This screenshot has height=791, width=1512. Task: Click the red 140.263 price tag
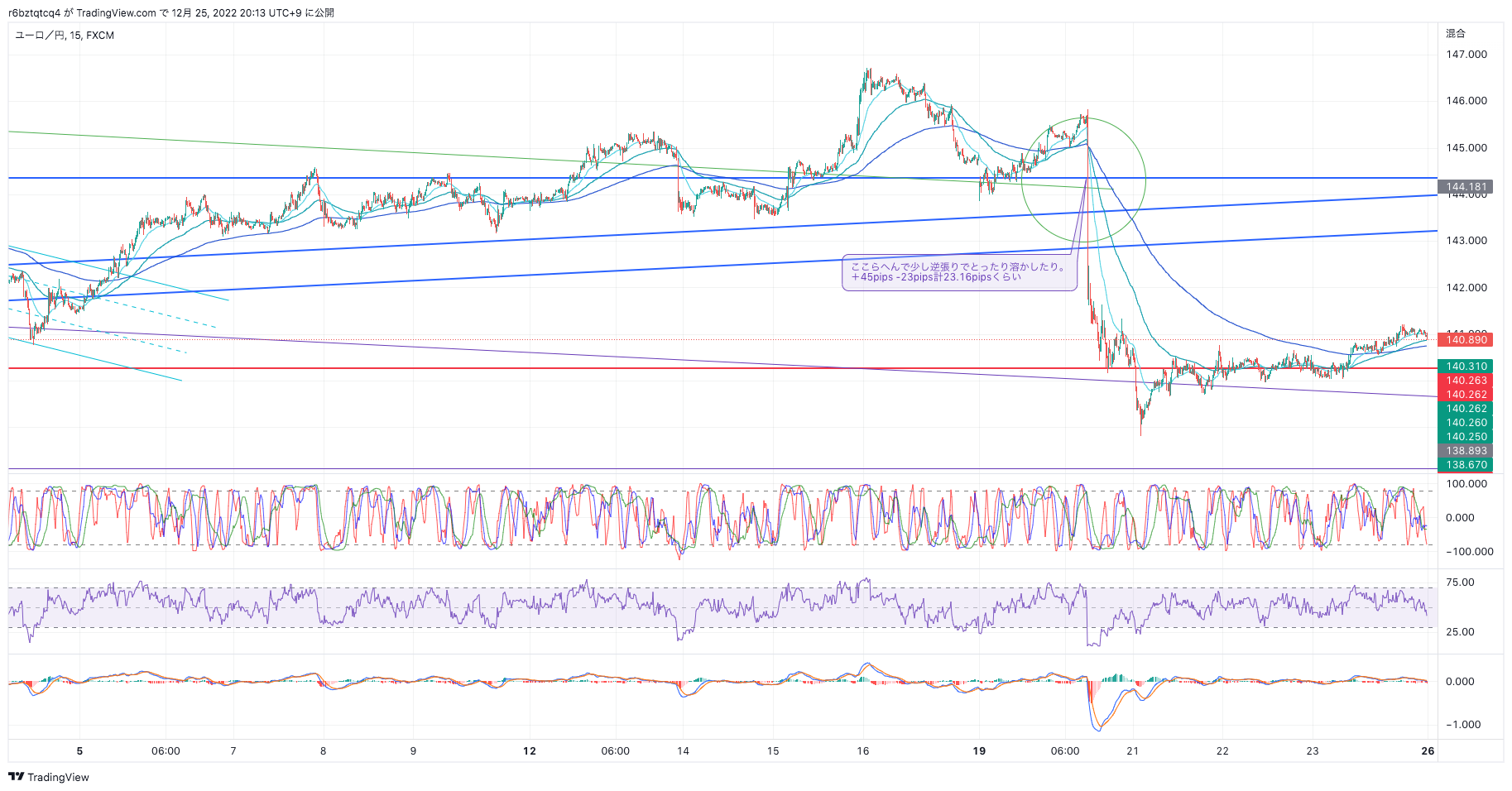tap(1466, 381)
